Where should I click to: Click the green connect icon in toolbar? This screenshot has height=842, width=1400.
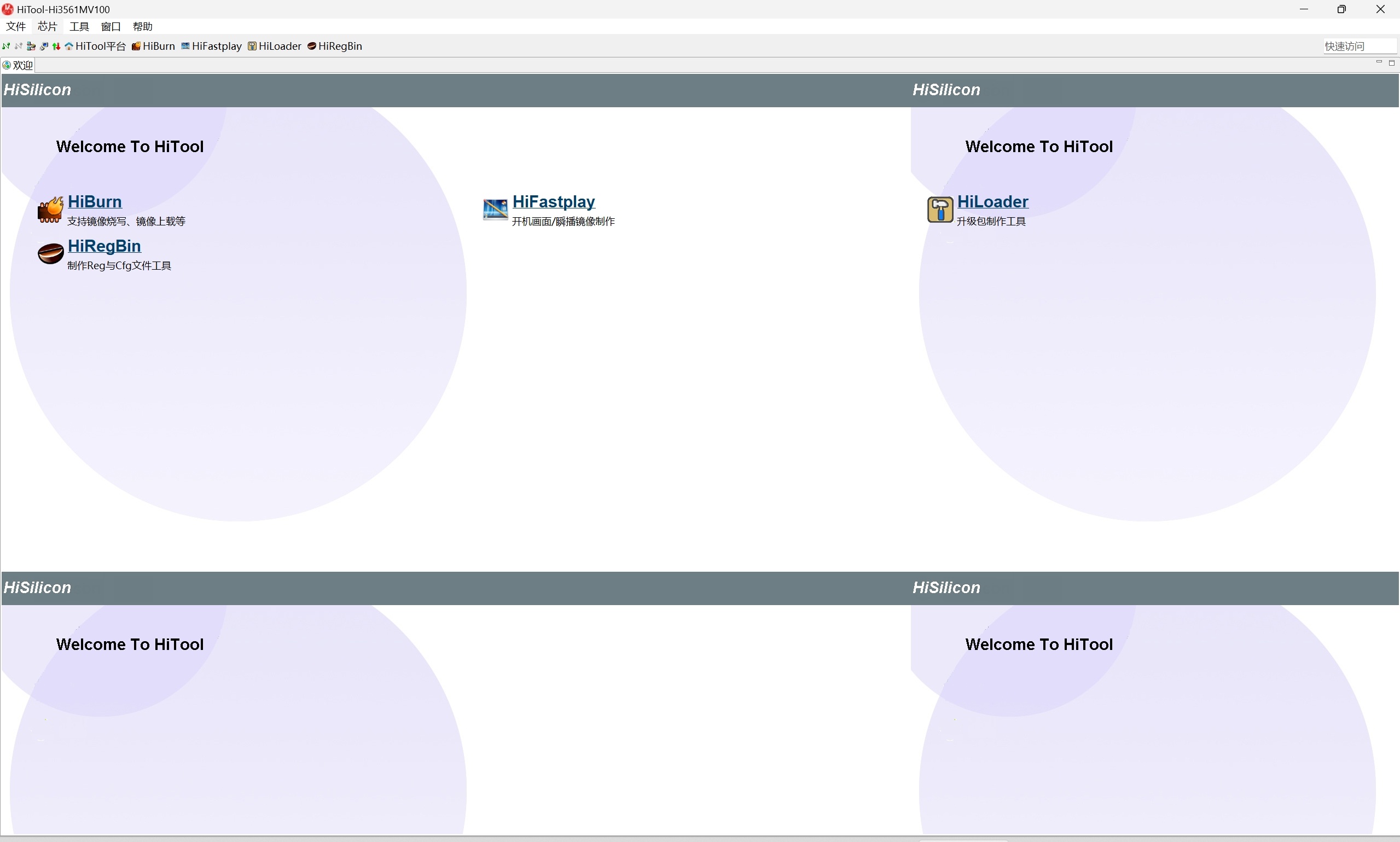pyautogui.click(x=6, y=46)
